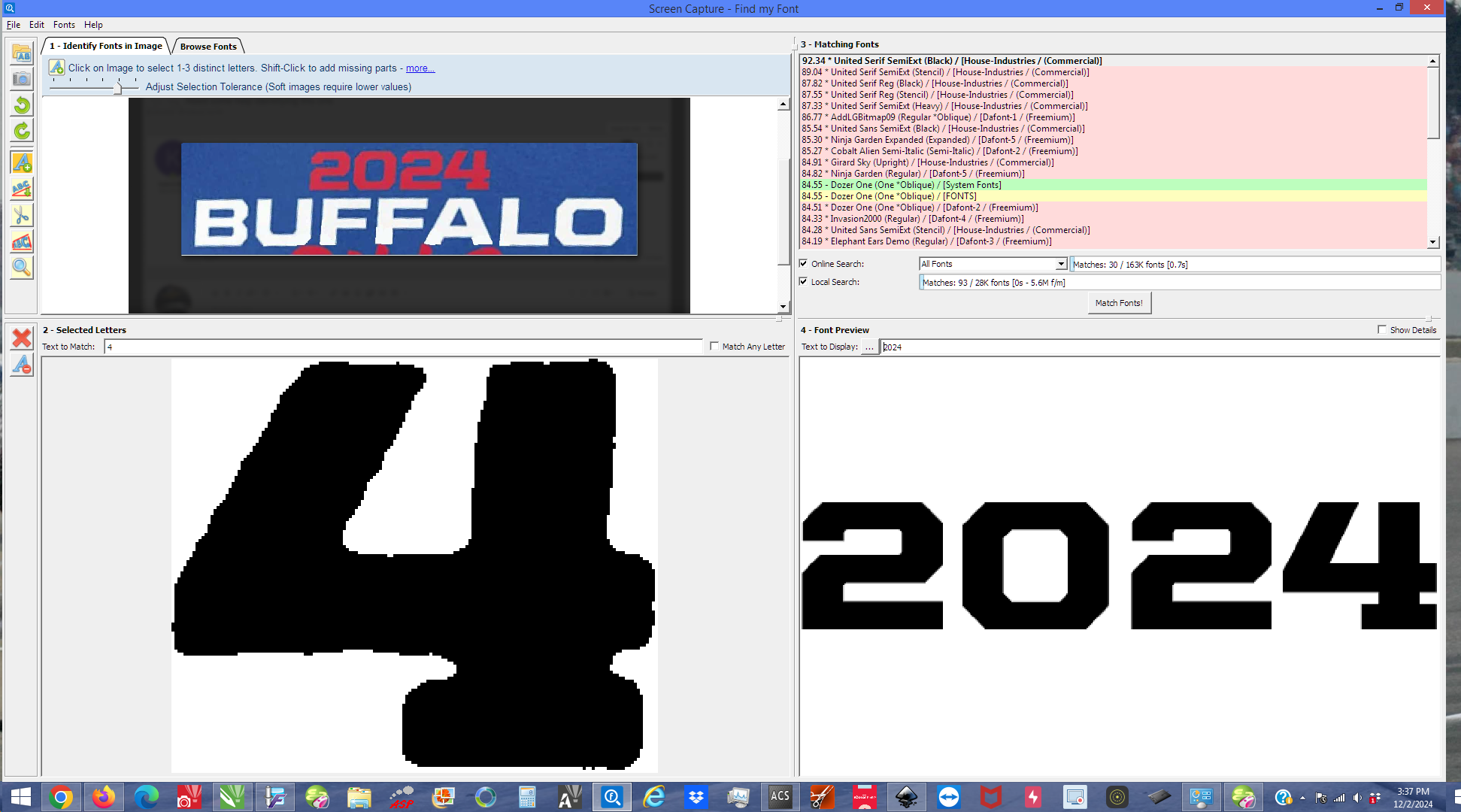Open Dropbox from the taskbar
1461x812 pixels.
point(696,797)
